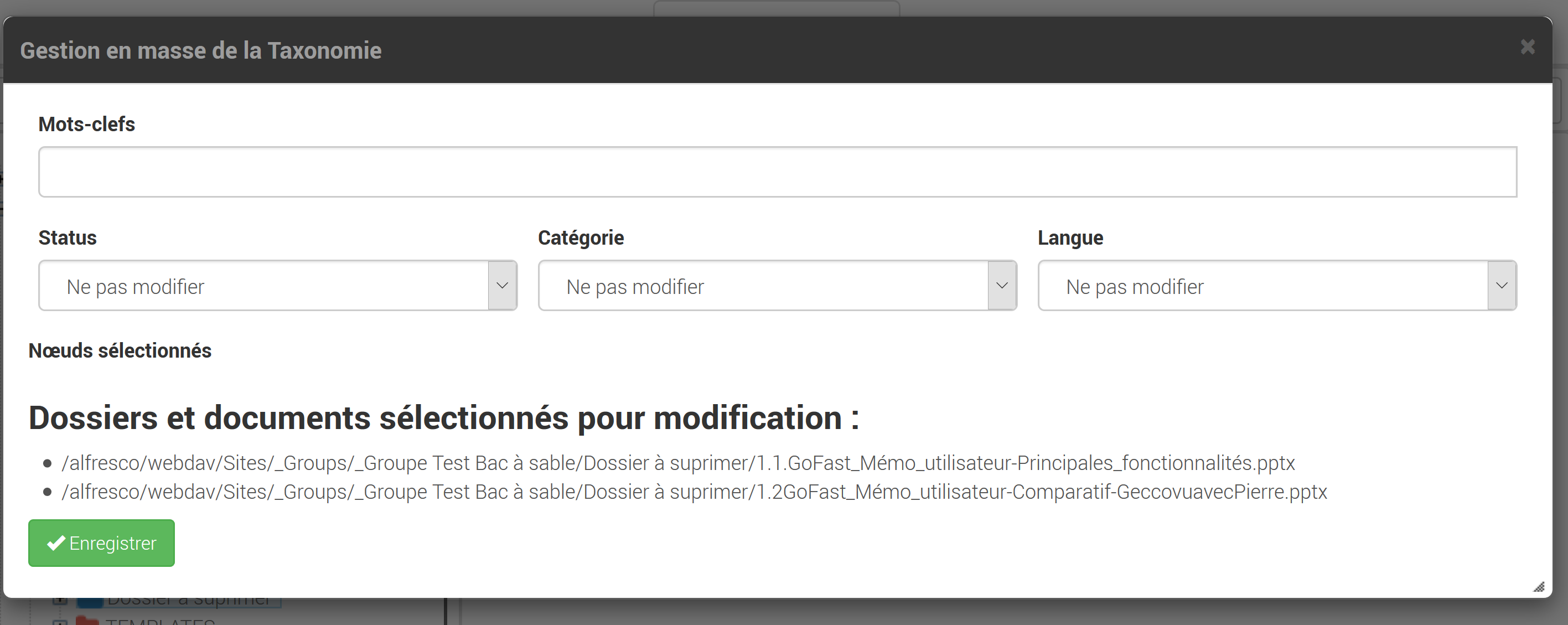Click the Status dropdown arrow
The image size is (1568, 625).
point(502,286)
